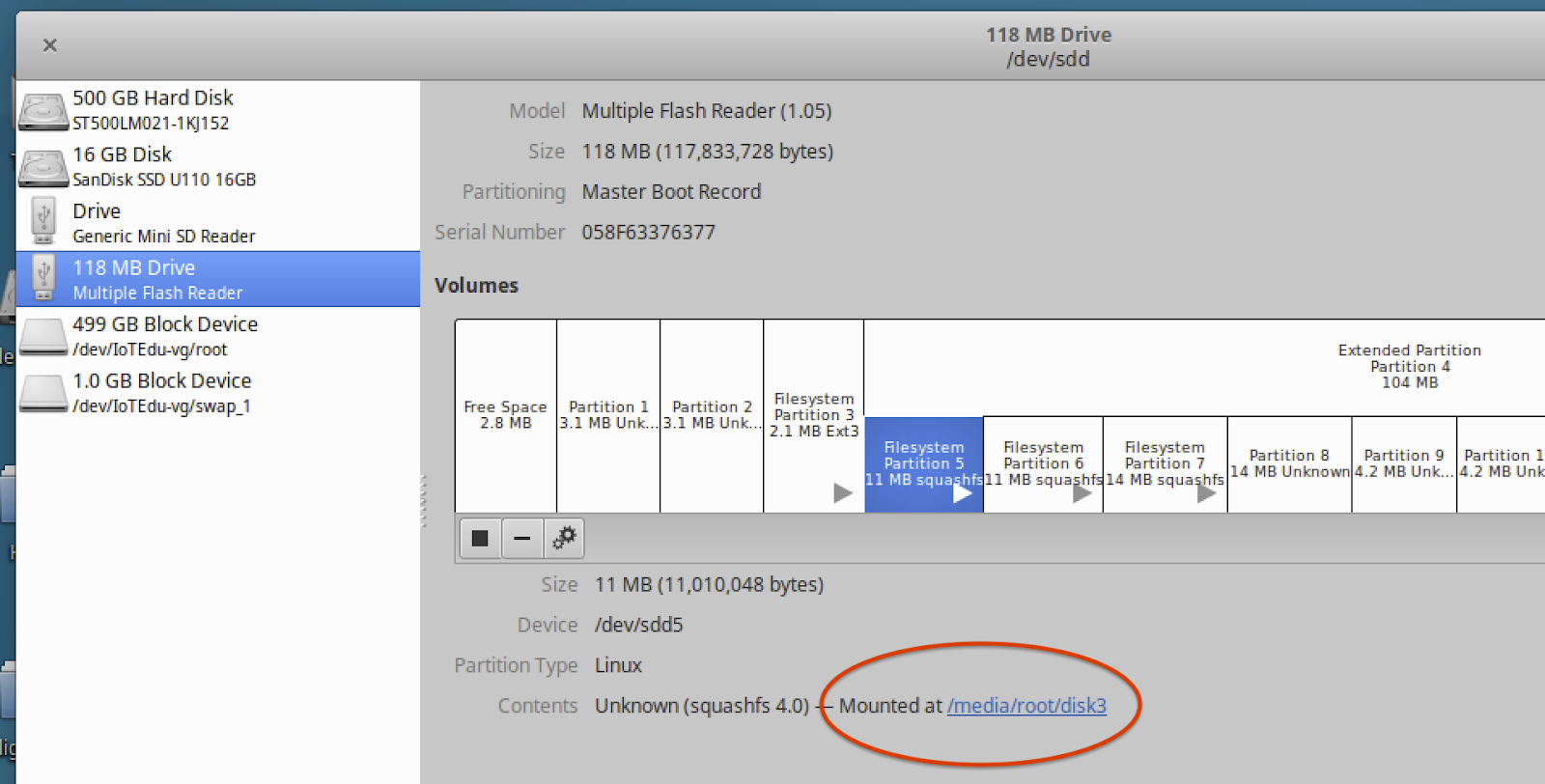Select Filesystem Partition 5 squashfs volume
Screen dimensions: 1545x784
(x=923, y=463)
